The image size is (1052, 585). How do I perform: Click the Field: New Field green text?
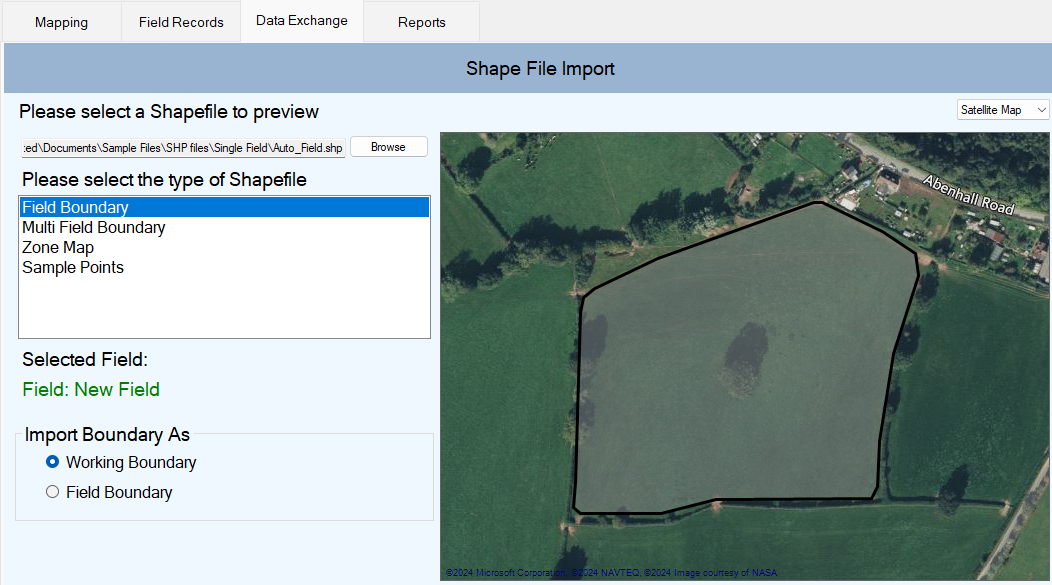(x=91, y=390)
